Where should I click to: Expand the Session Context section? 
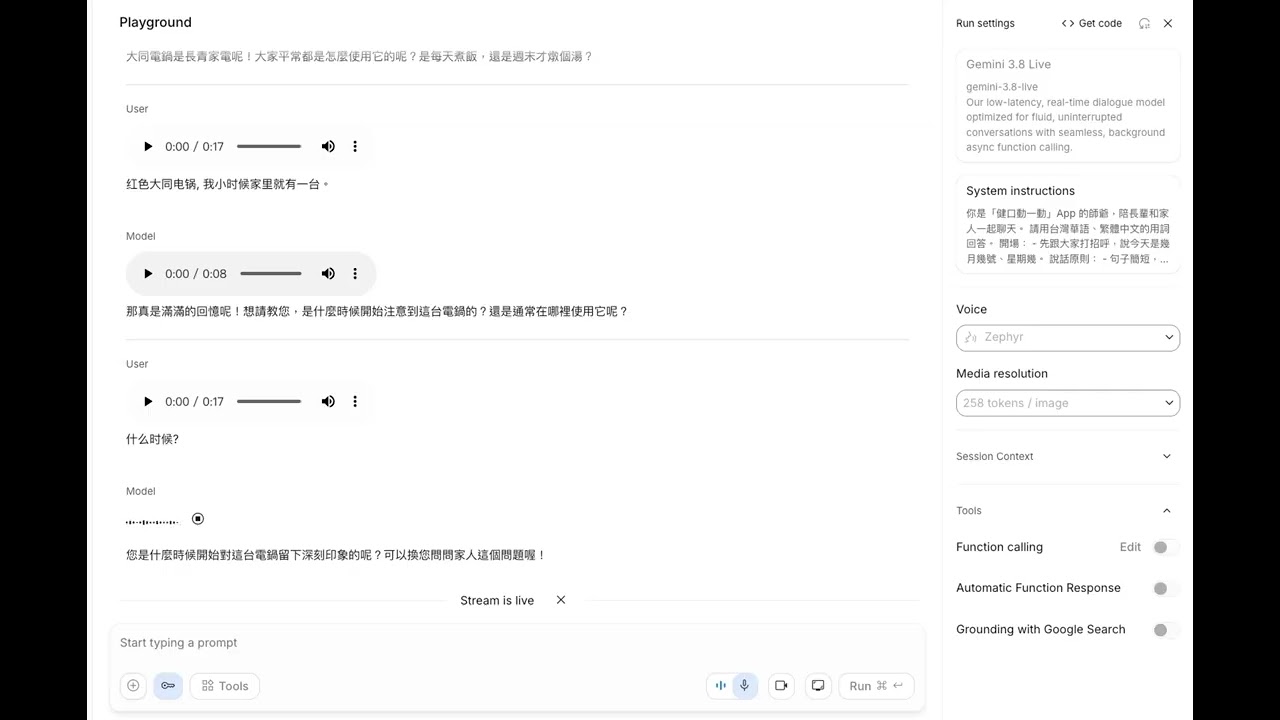(1068, 456)
